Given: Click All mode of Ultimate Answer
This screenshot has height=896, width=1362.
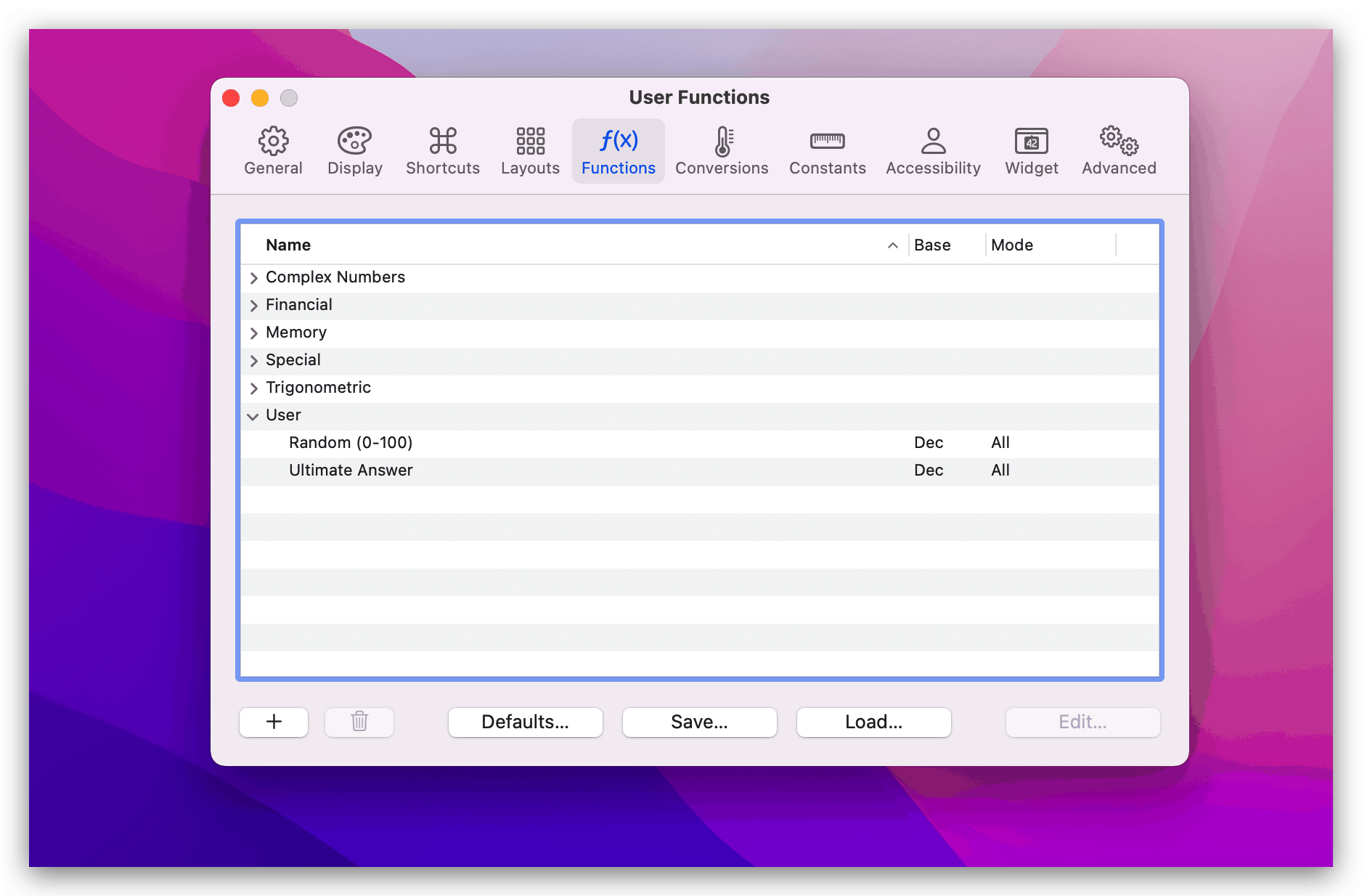Looking at the screenshot, I should [1000, 471].
